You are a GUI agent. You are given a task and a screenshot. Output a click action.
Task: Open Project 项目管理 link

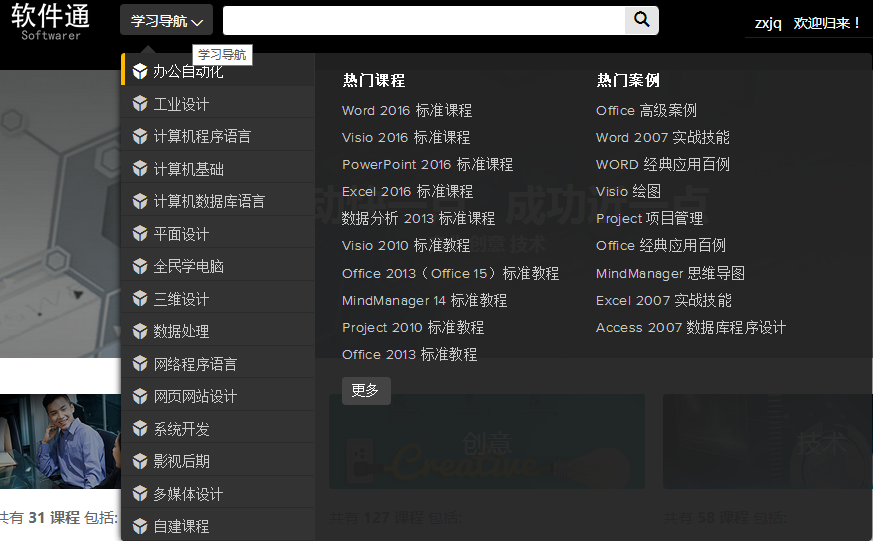649,218
